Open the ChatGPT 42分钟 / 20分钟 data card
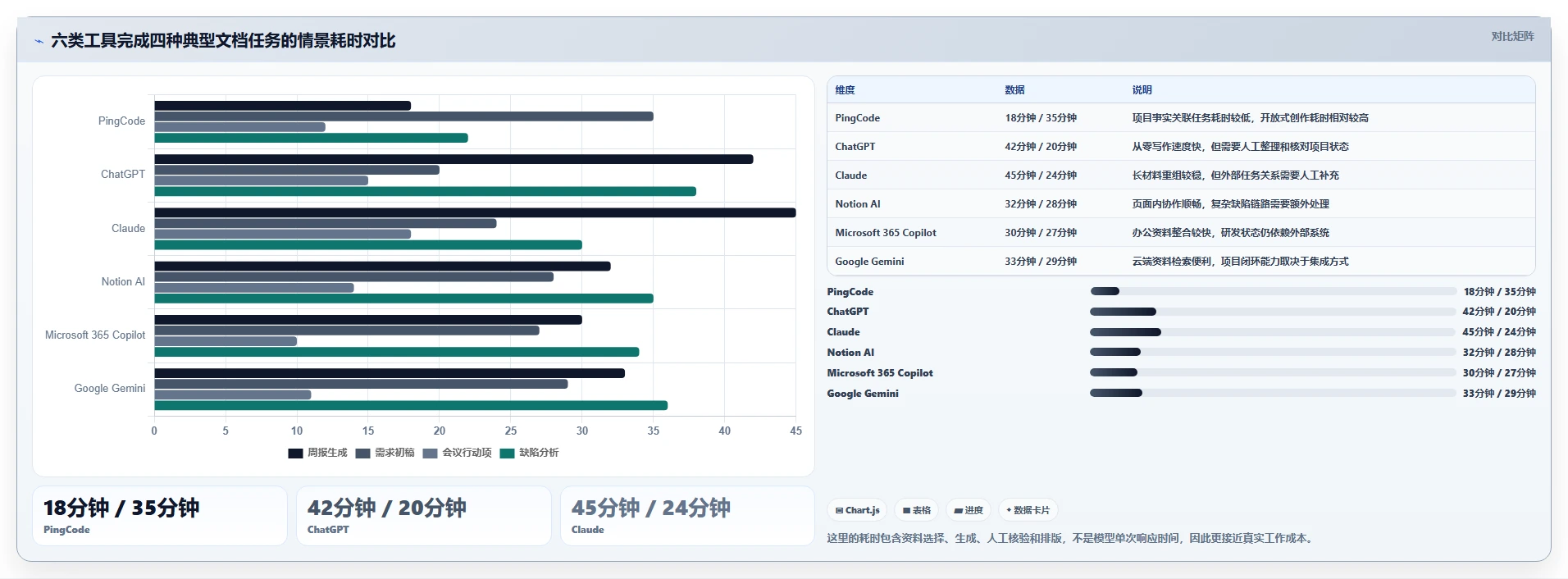The height and width of the screenshot is (579, 1568). [424, 516]
